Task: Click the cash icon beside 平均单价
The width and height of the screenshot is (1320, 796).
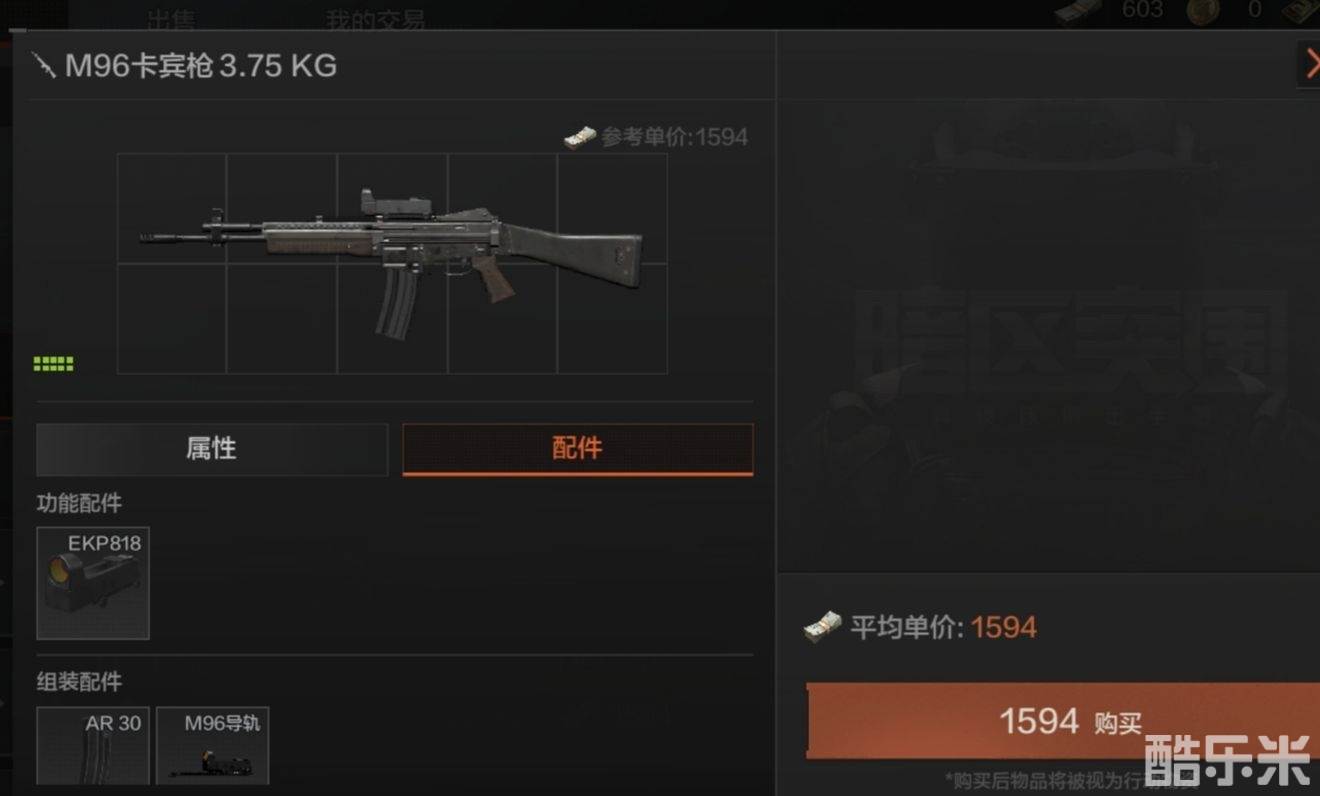Action: tap(822, 627)
